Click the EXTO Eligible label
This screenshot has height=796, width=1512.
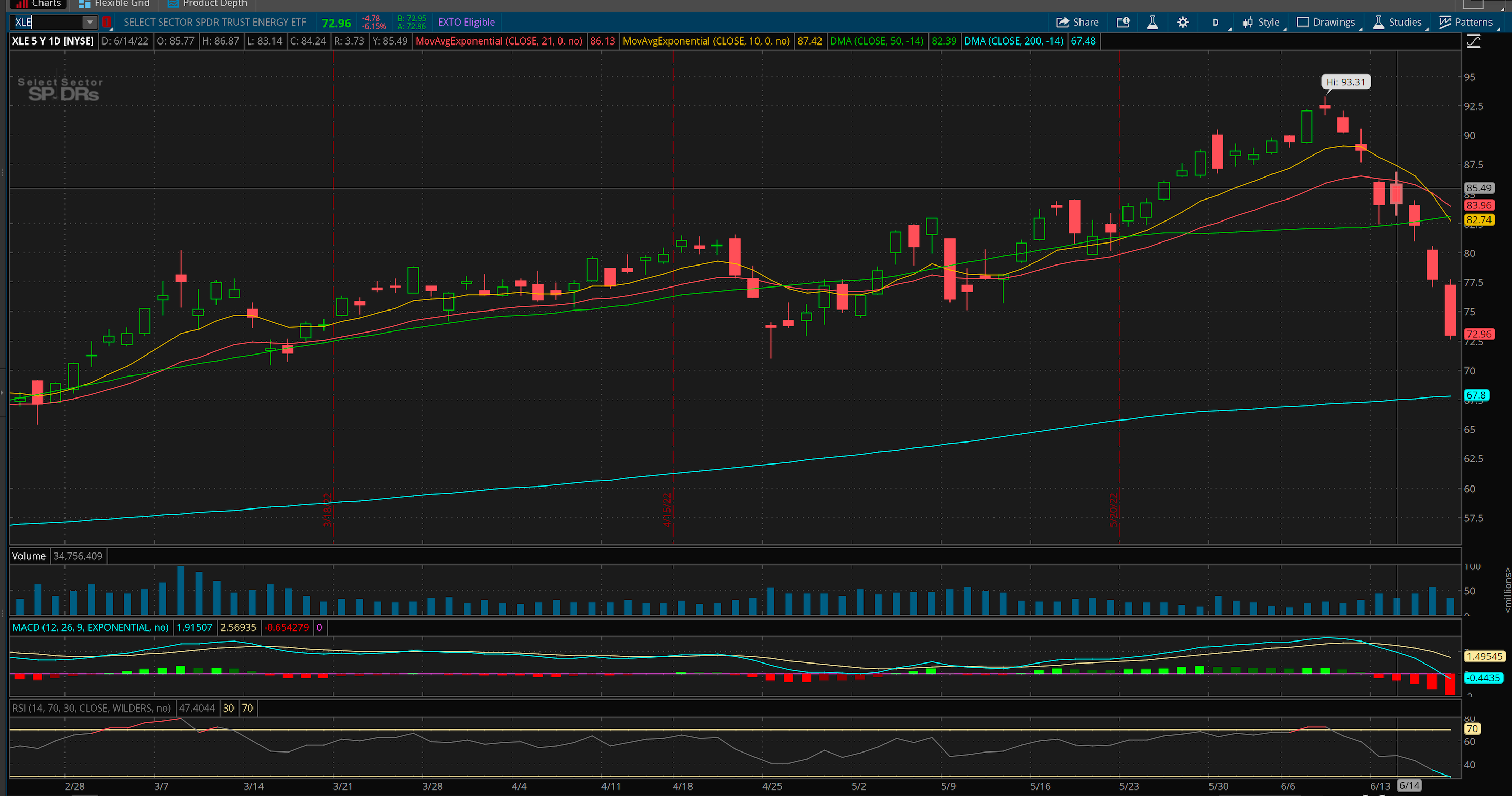466,23
